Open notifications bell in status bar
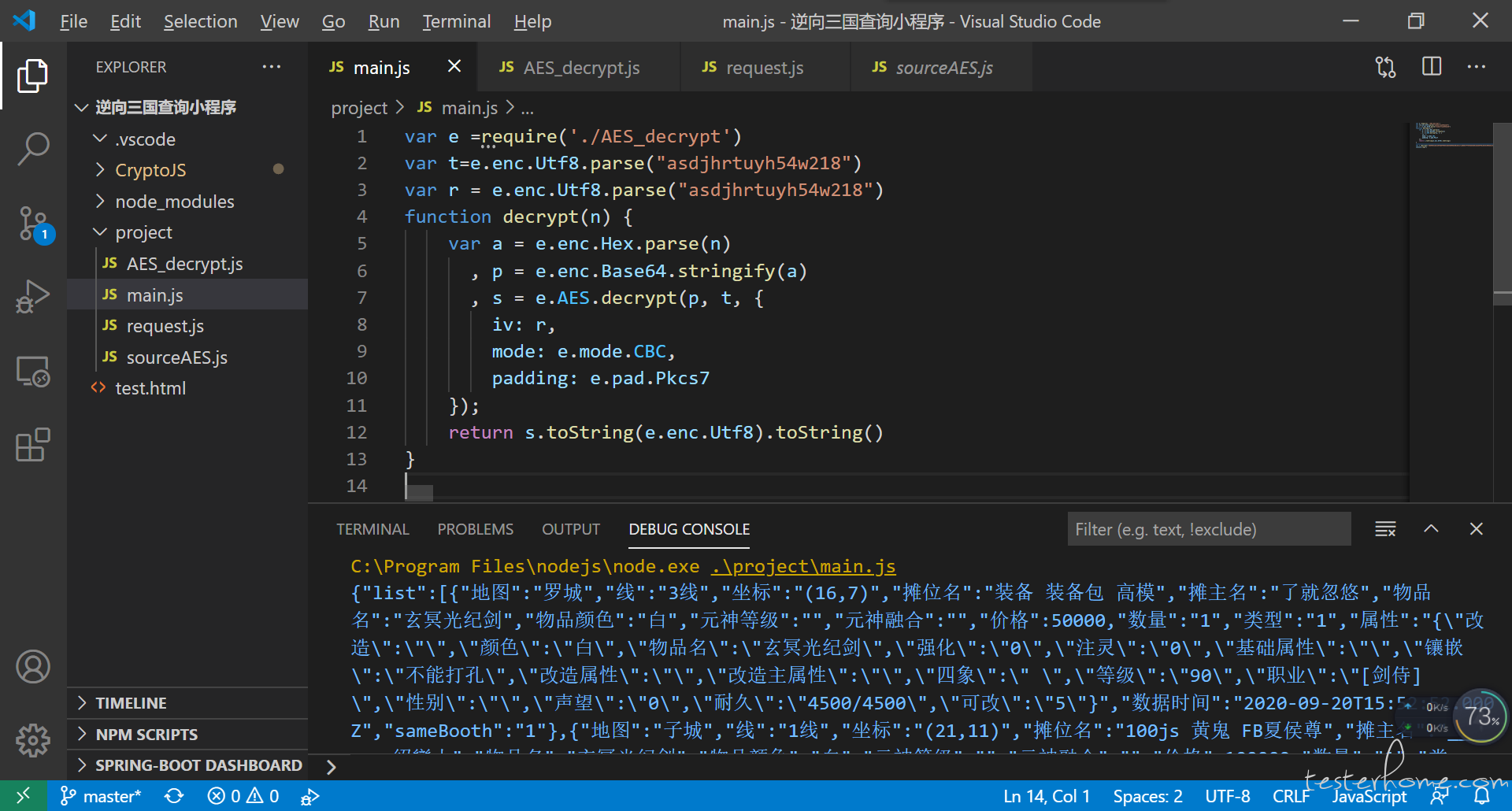1512x811 pixels. (x=1481, y=797)
